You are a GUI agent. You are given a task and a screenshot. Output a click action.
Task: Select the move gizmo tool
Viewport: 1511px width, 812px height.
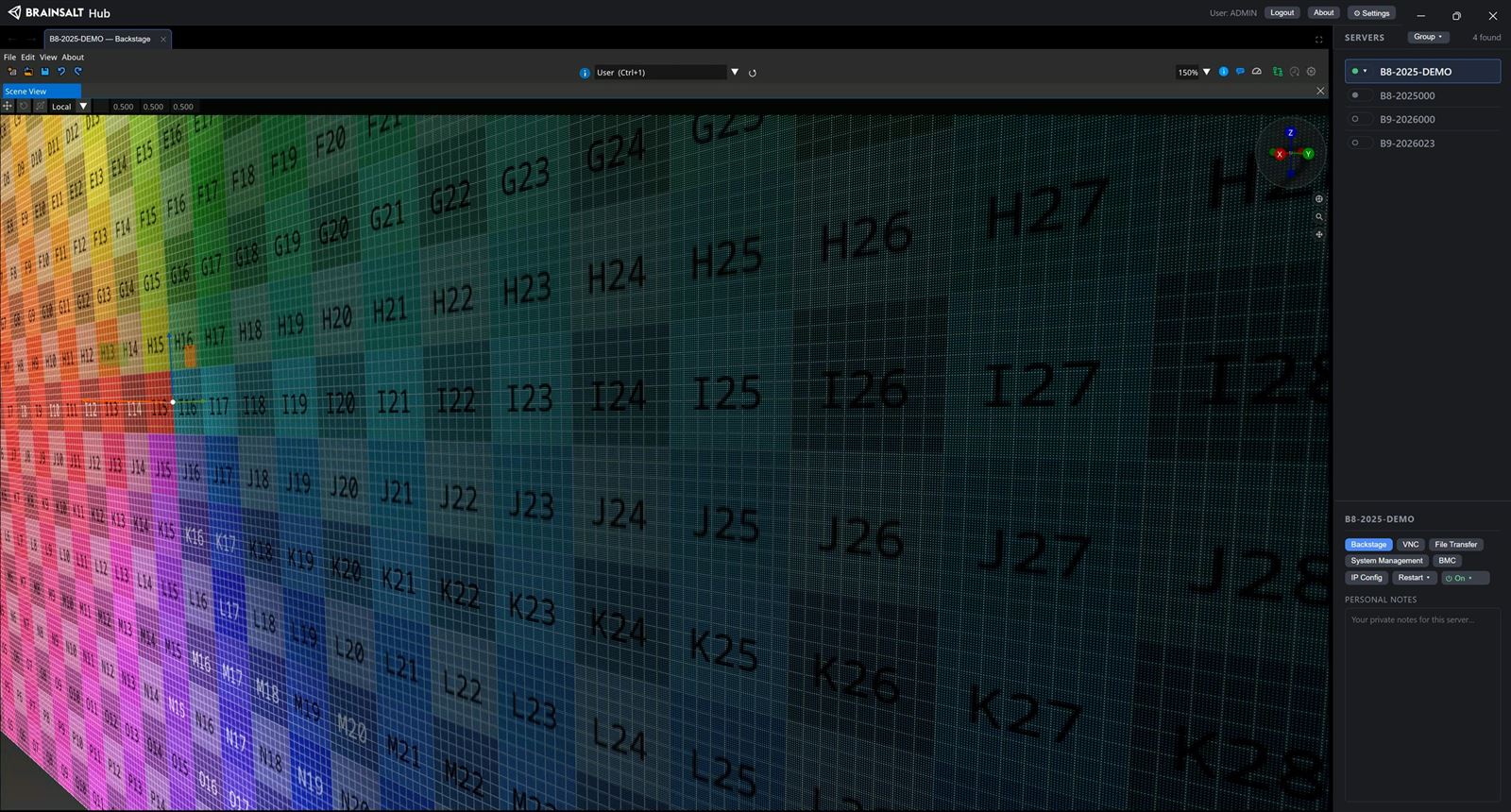click(x=8, y=106)
